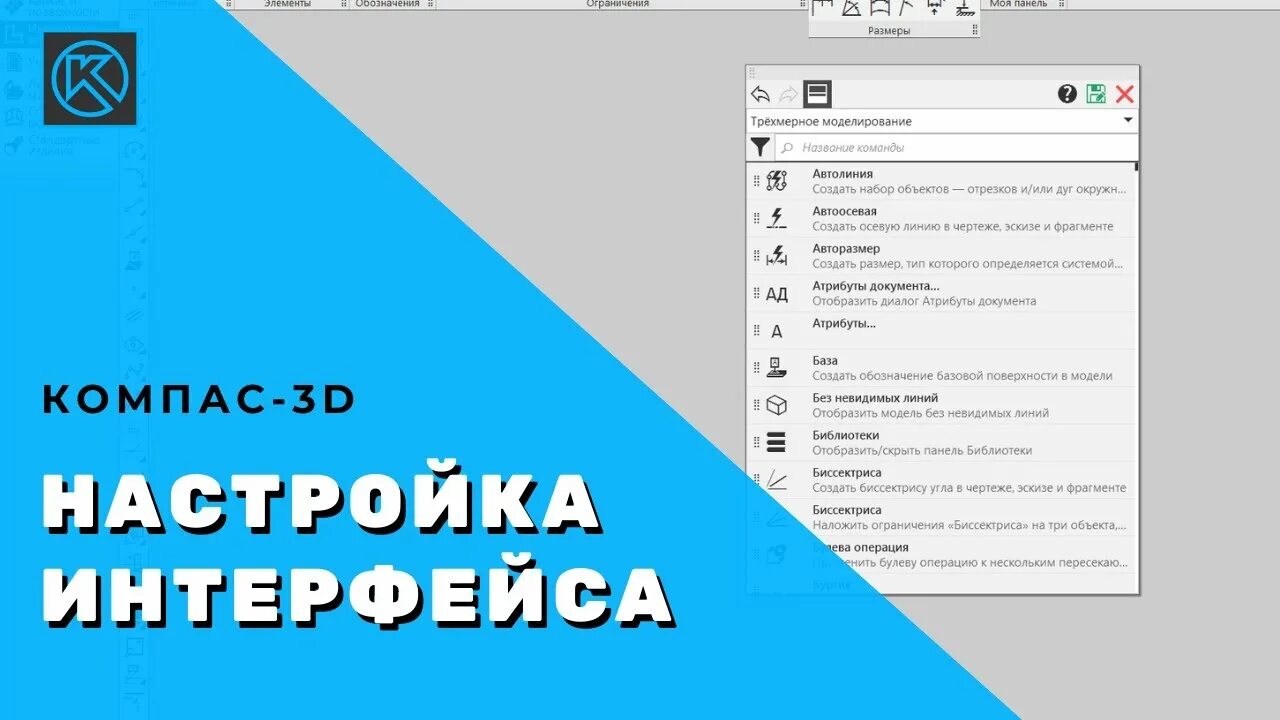
Task: Click the Размеры toolbar group label
Action: 889,31
